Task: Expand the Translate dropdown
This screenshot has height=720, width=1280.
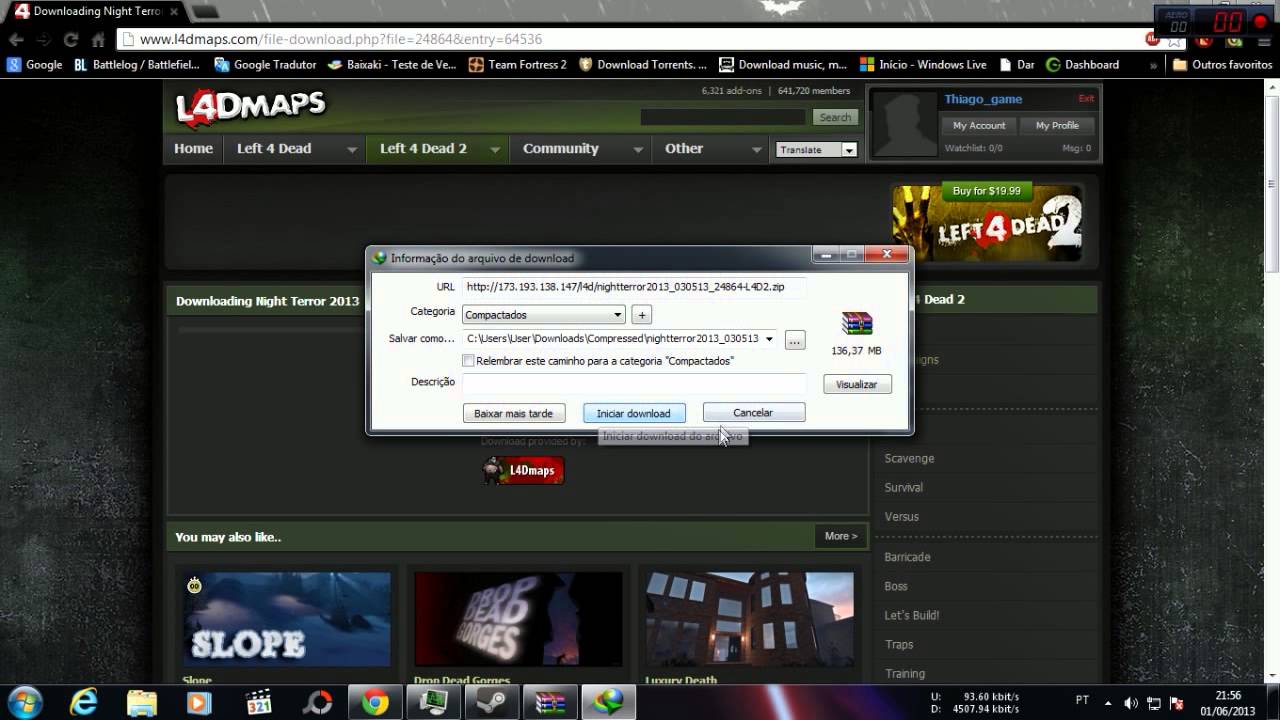Action: click(x=817, y=150)
